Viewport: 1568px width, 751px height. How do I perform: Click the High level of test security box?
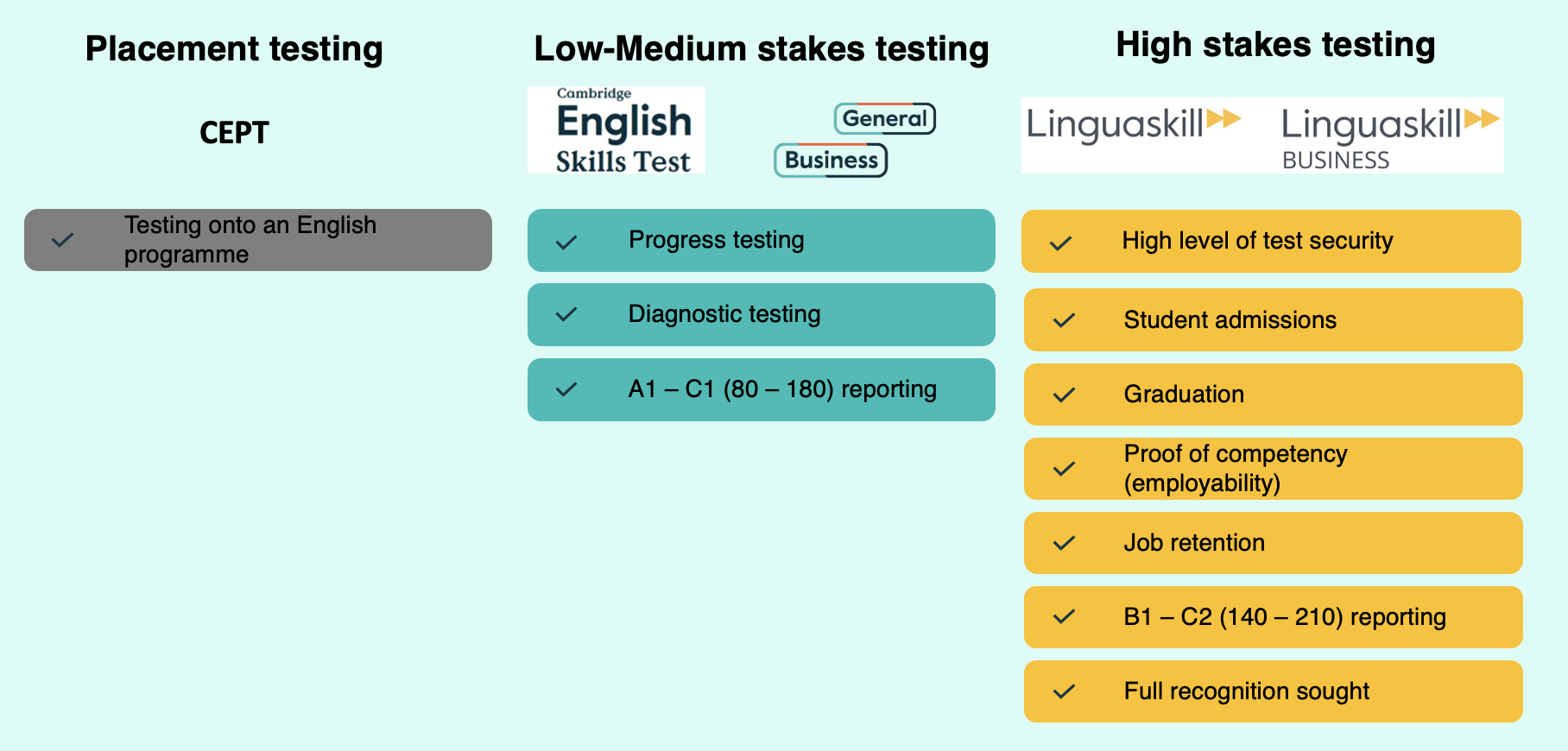[1271, 241]
